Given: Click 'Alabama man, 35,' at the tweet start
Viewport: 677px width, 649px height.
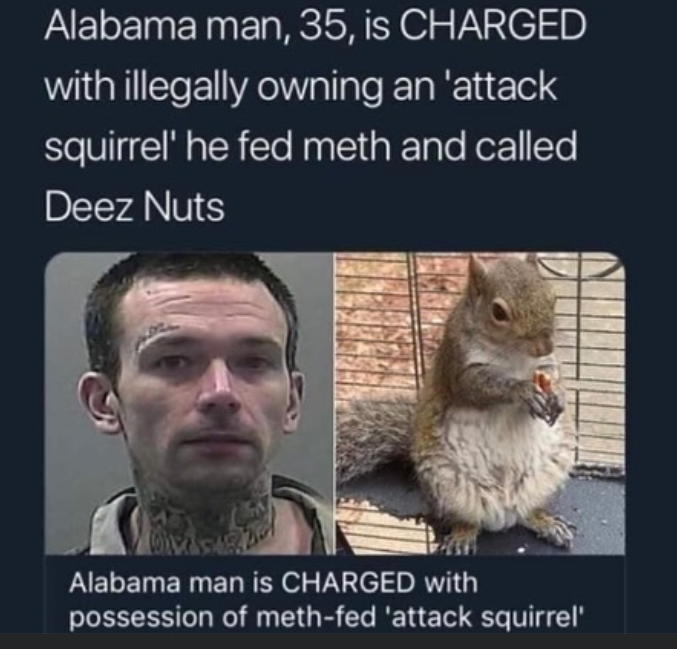Looking at the screenshot, I should click(199, 26).
